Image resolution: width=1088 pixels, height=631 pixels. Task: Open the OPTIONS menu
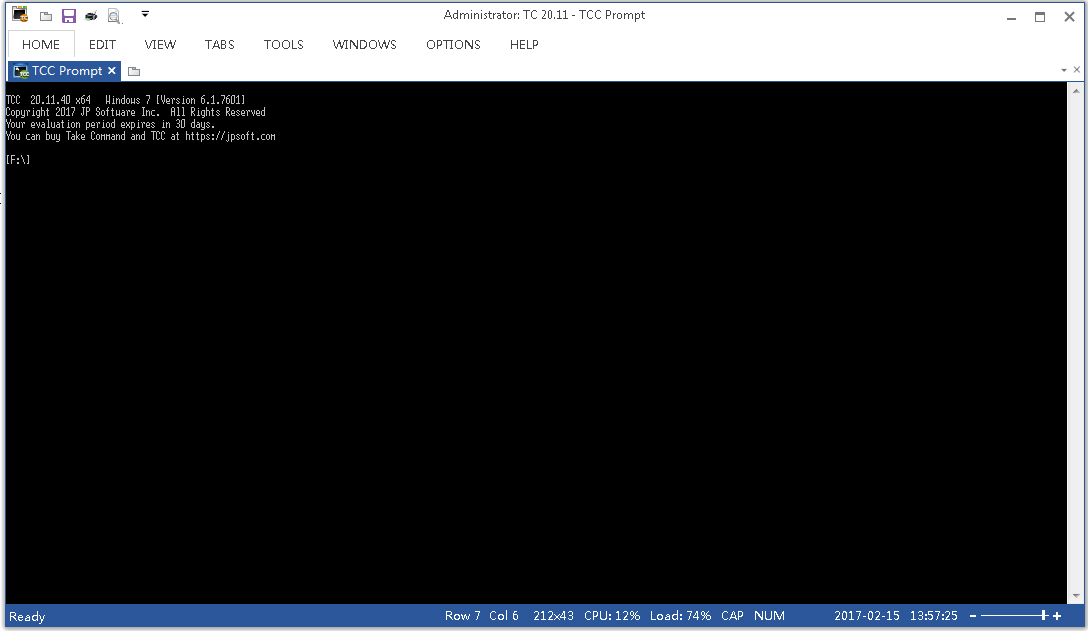[452, 44]
